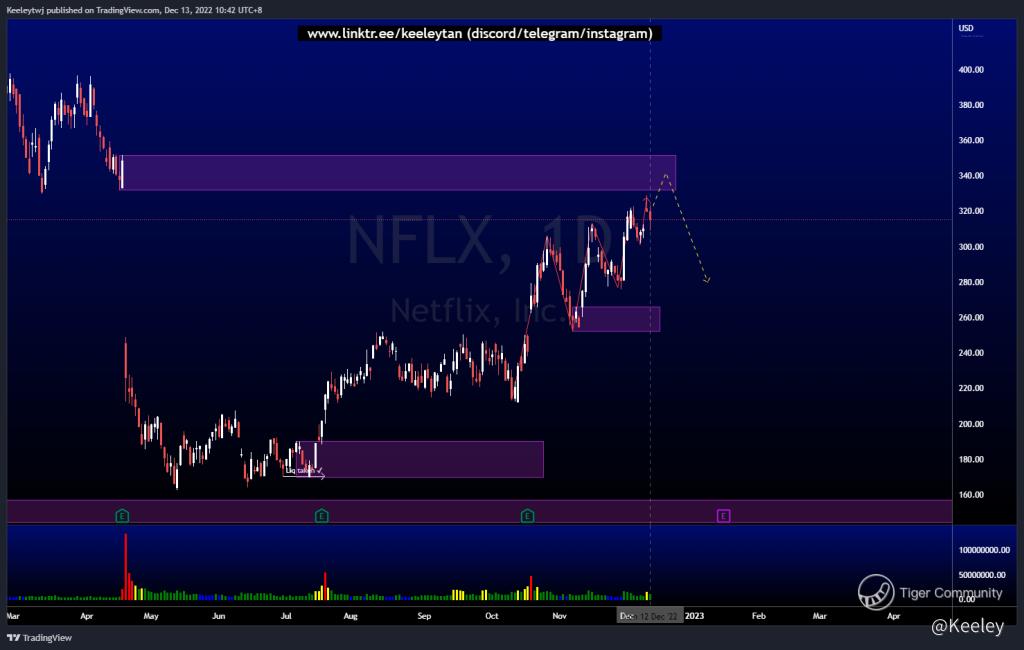
Task: Click the USD currency label on the price axis
Action: tap(966, 28)
